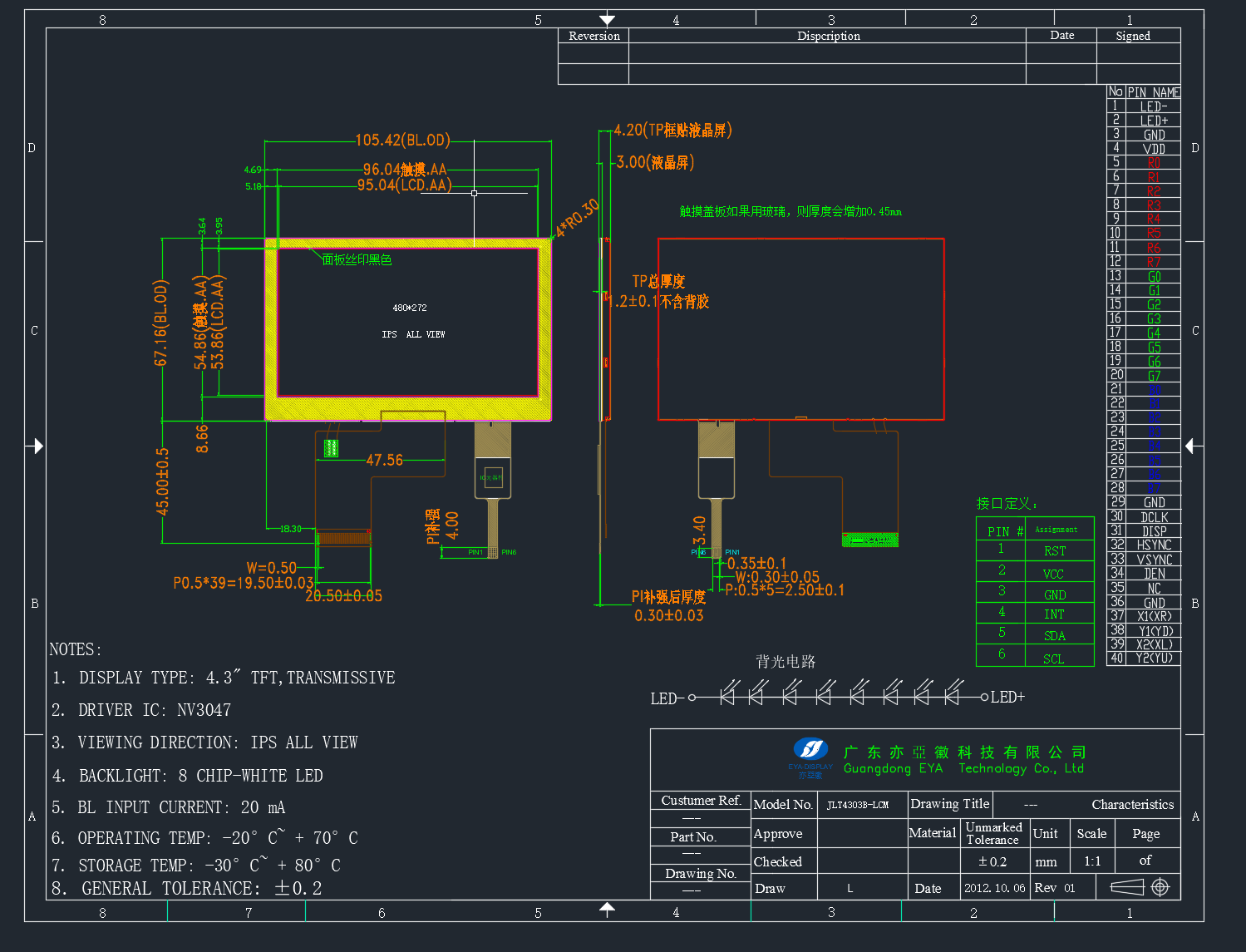The image size is (1246, 952).
Task: Click Y2(YU) in the pin name table
Action: coord(1154,659)
